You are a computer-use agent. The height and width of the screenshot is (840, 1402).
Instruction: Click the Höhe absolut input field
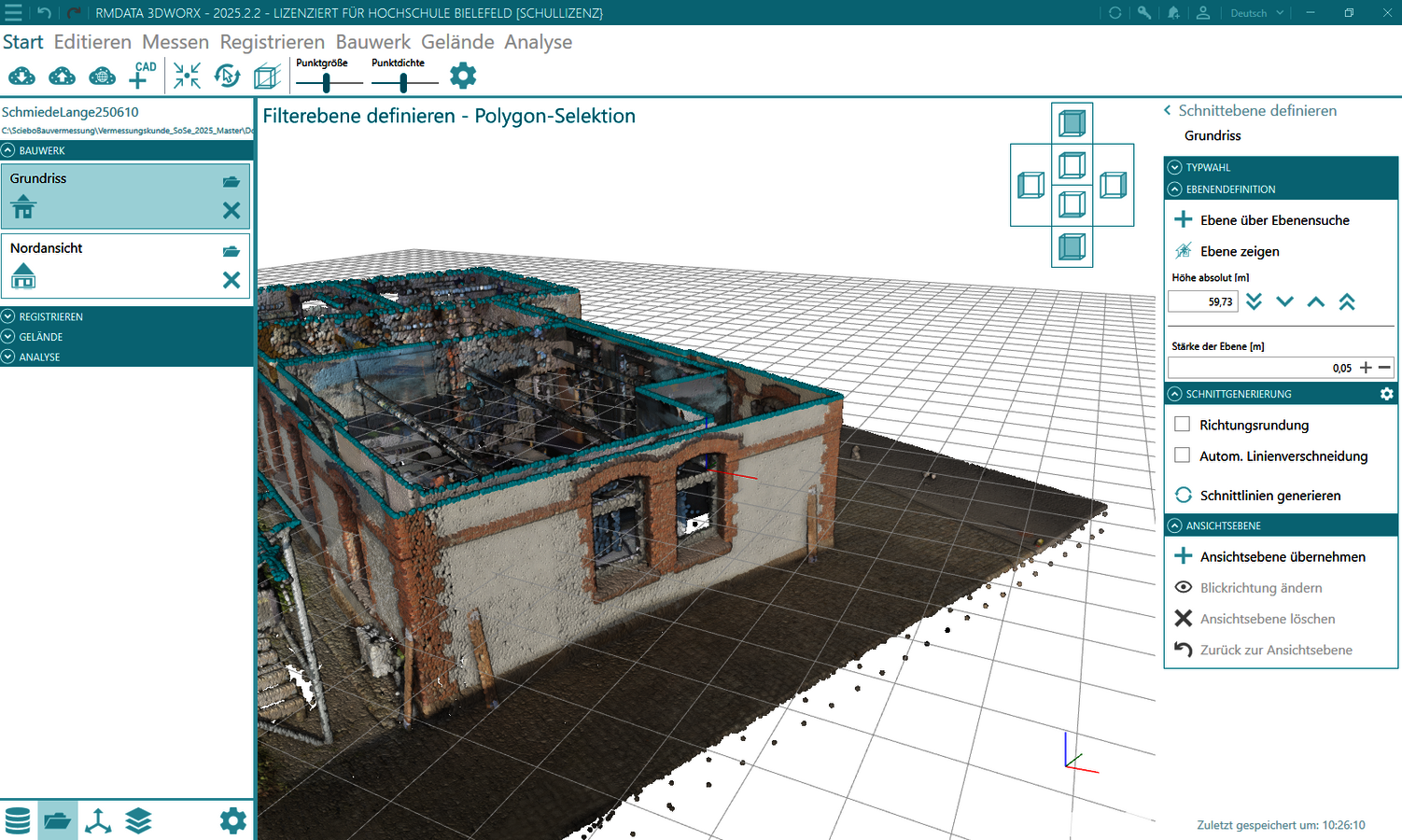pos(1202,301)
